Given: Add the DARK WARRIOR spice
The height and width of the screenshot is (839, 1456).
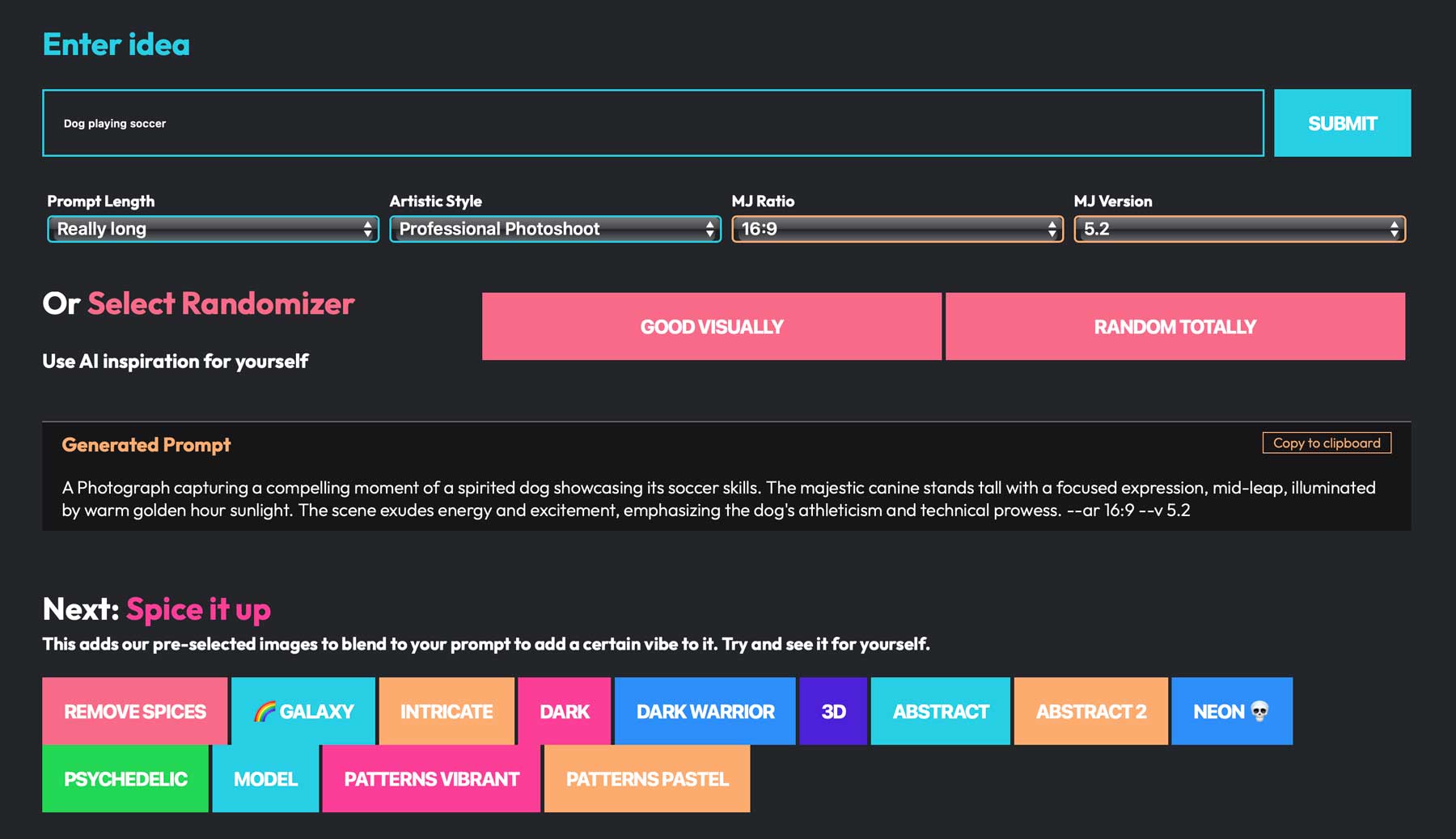Looking at the screenshot, I should [x=705, y=711].
